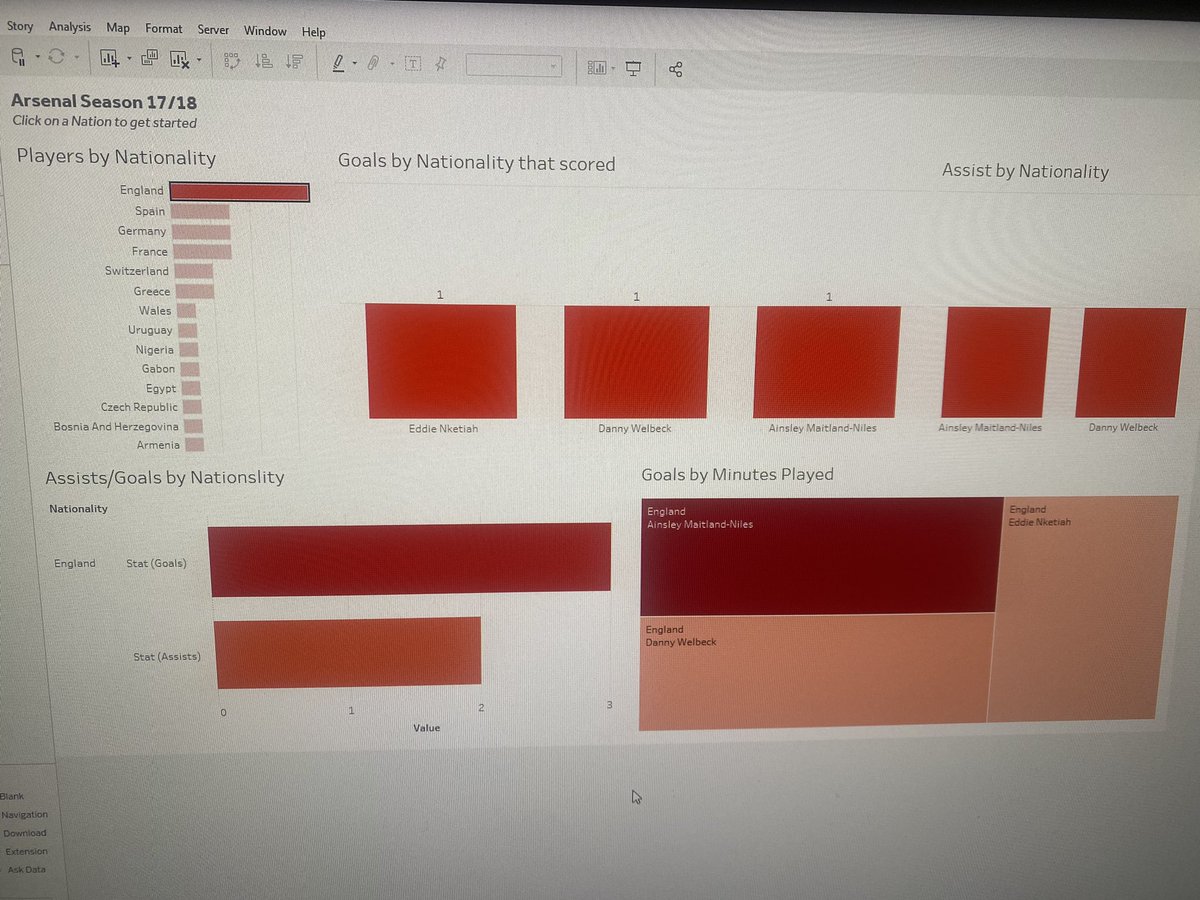The height and width of the screenshot is (900, 1200).
Task: Click the Uruguay label in nationality list
Action: (x=150, y=330)
